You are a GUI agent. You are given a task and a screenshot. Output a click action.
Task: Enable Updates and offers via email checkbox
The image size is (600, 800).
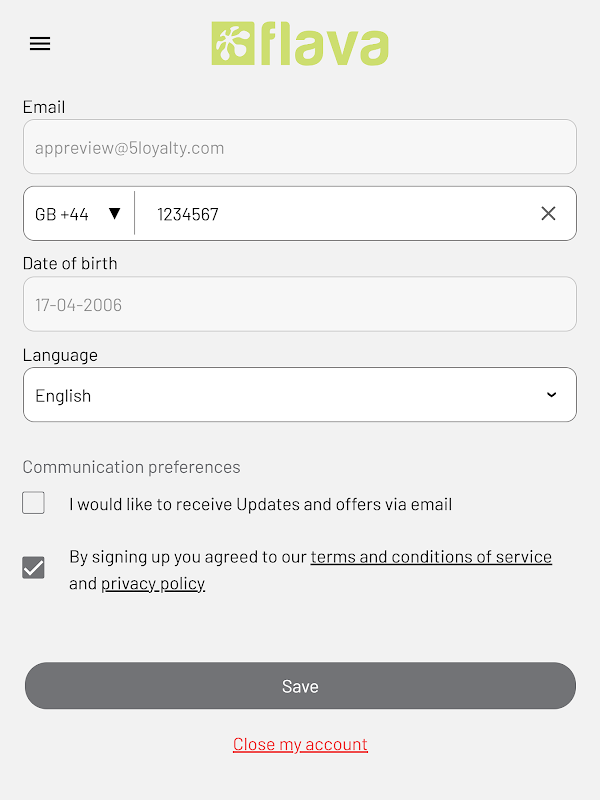[x=34, y=503]
